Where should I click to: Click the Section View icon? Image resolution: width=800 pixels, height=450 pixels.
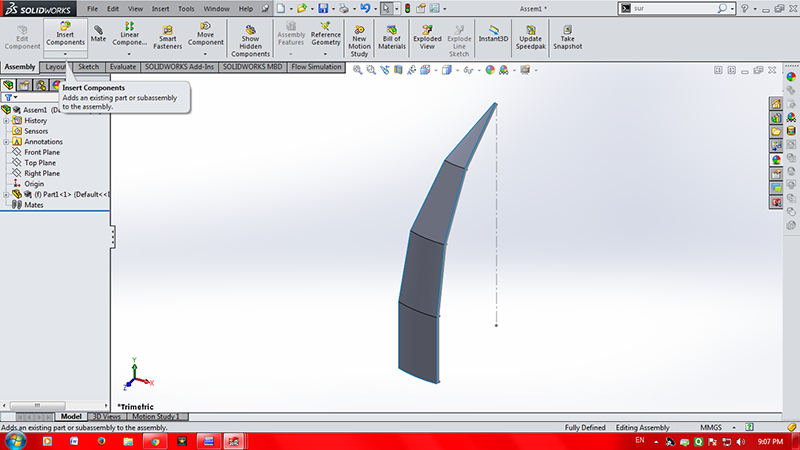(398, 70)
